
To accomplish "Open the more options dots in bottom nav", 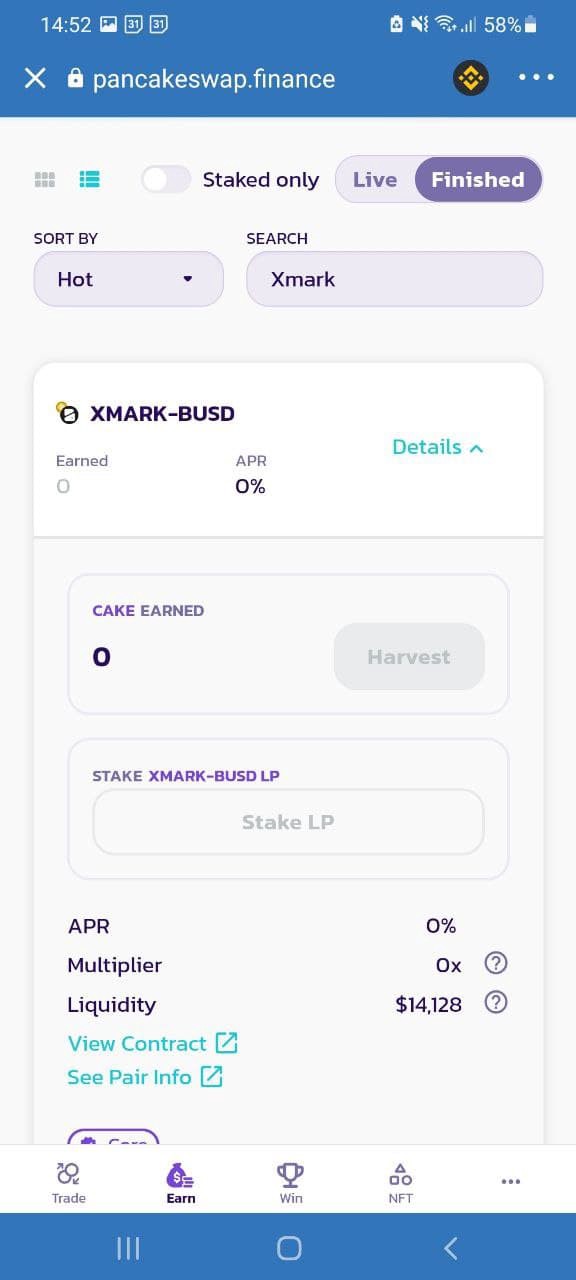I will (x=511, y=1181).
